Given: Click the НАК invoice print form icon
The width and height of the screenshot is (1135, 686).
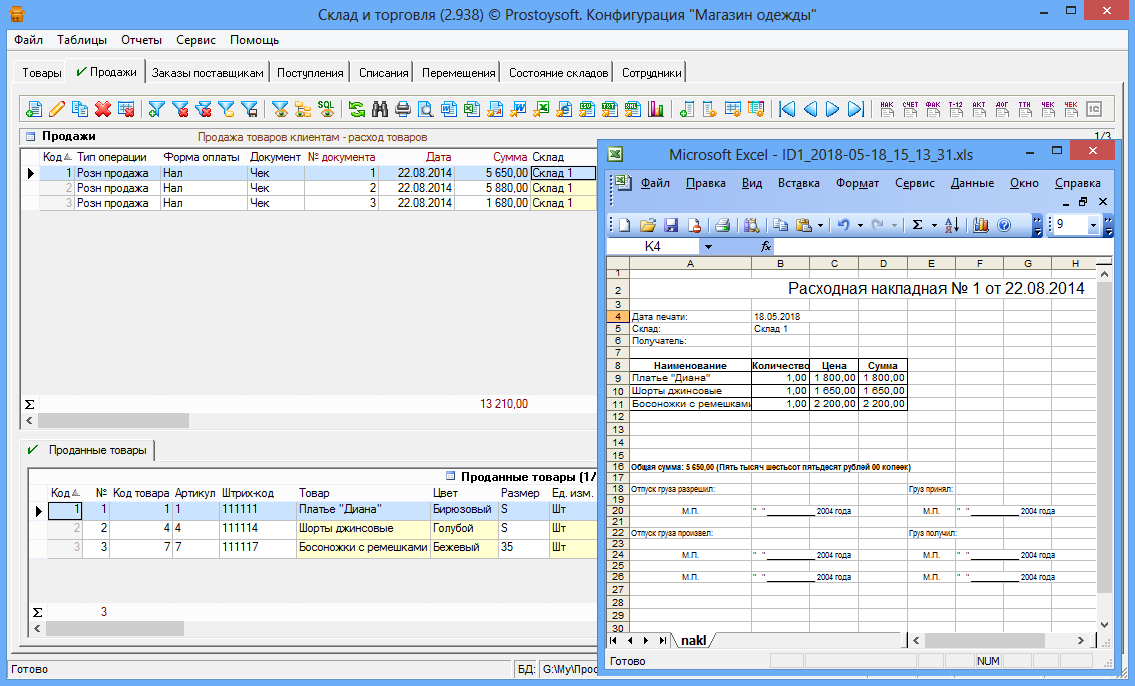Looking at the screenshot, I should coord(887,109).
